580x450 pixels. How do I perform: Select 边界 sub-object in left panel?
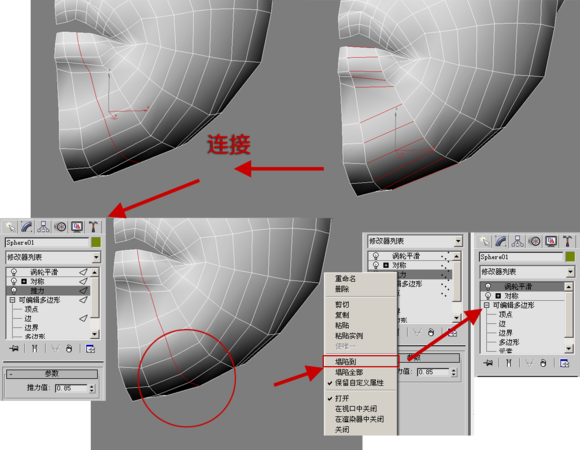(31, 328)
